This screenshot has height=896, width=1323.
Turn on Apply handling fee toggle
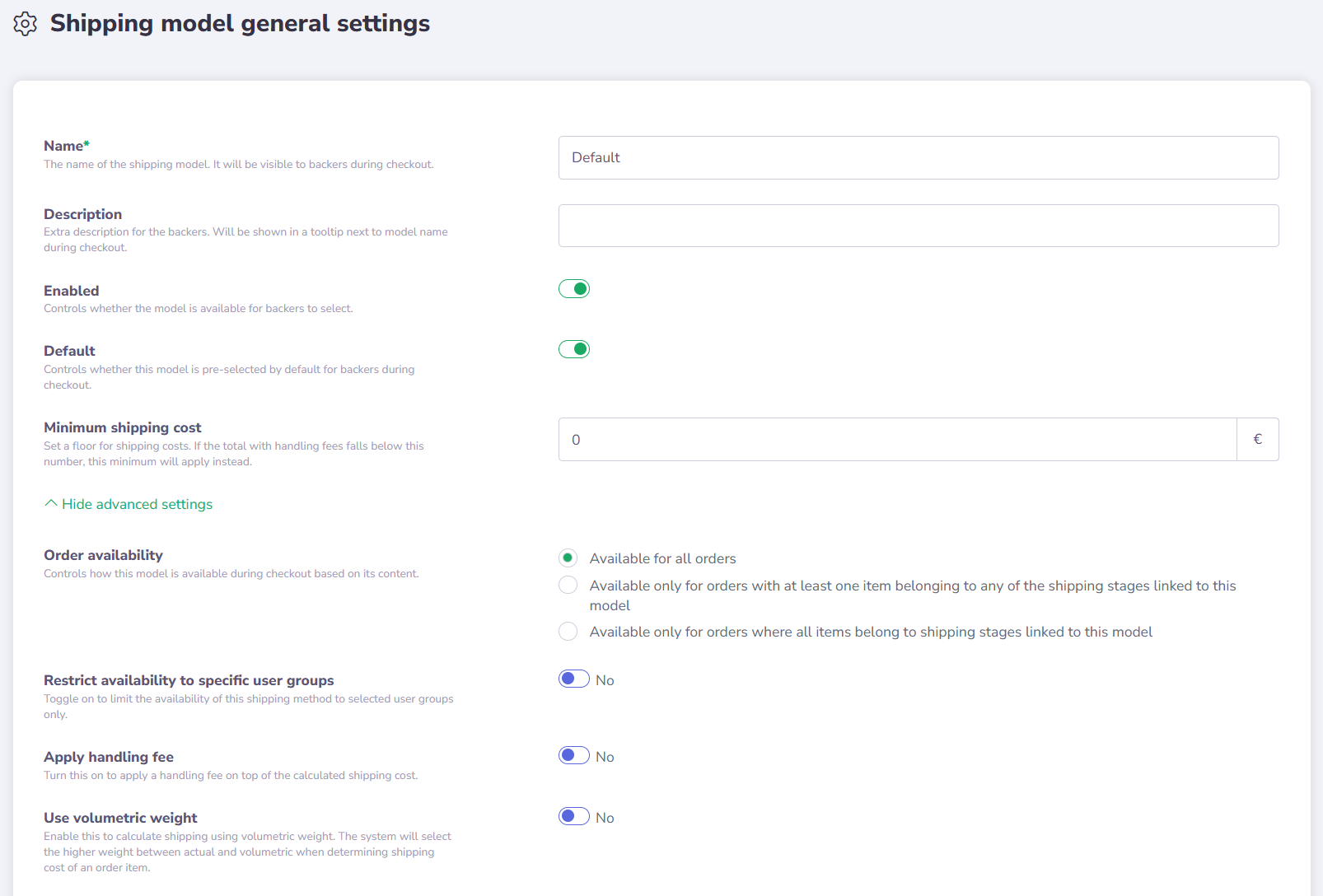(574, 755)
